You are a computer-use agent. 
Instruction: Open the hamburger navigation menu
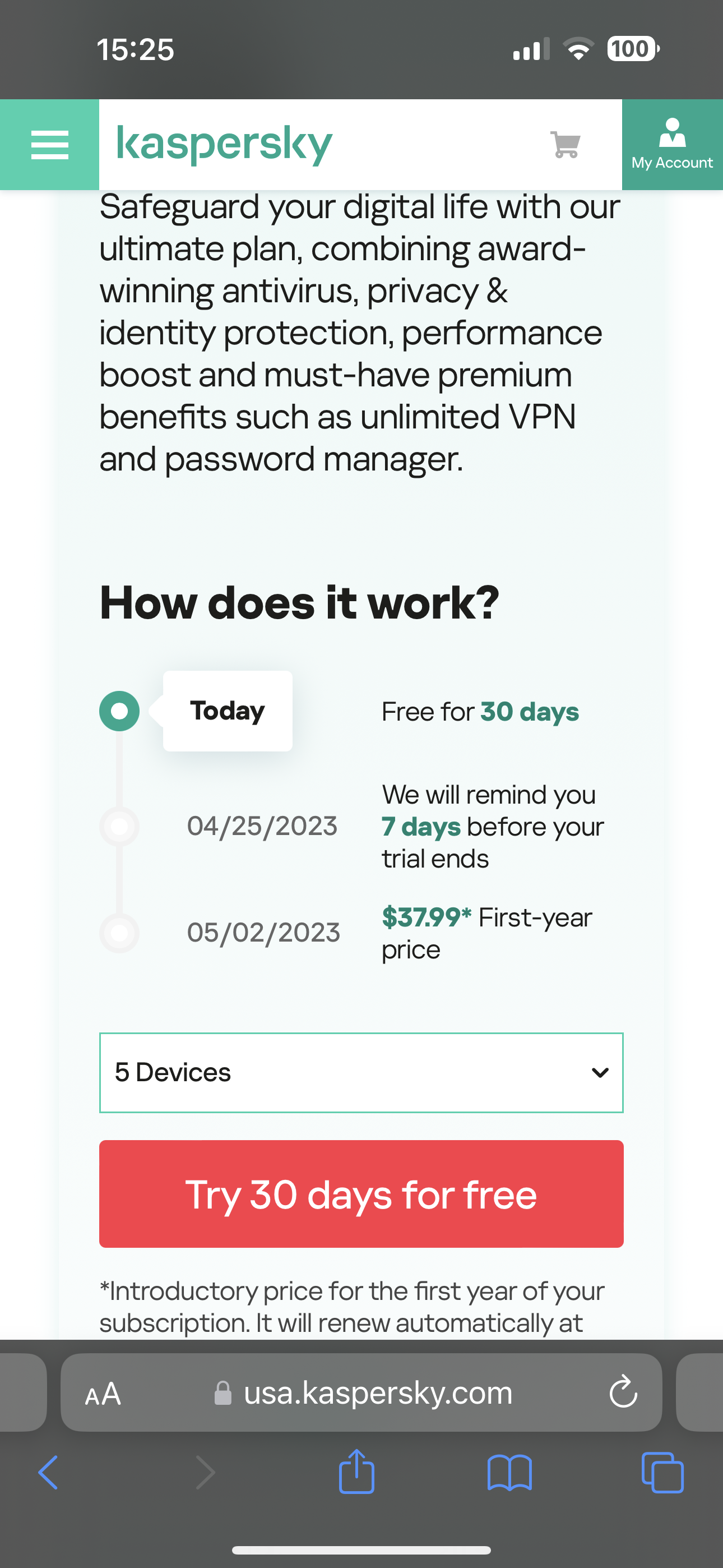pos(49,145)
